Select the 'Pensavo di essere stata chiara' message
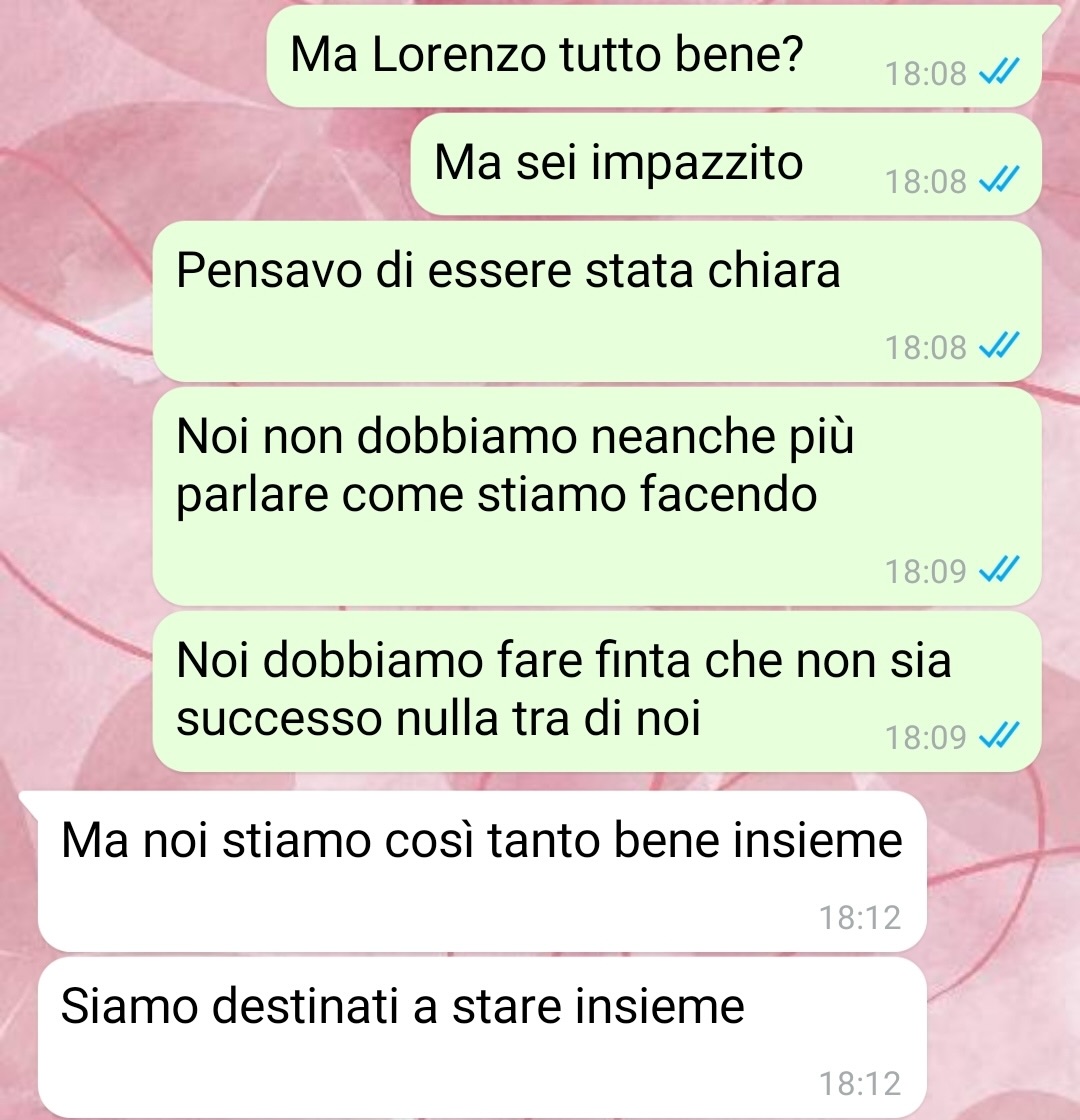 click(597, 301)
